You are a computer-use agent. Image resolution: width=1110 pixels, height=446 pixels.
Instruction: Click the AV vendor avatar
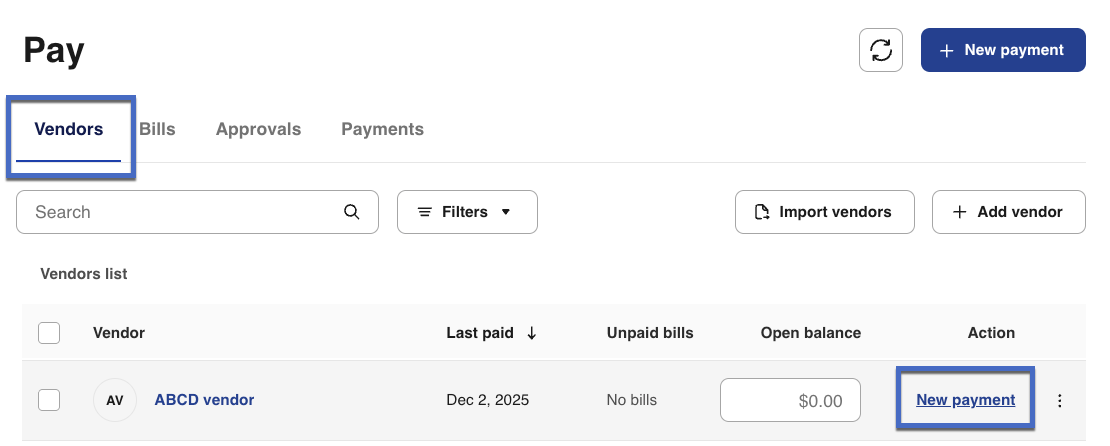(115, 400)
